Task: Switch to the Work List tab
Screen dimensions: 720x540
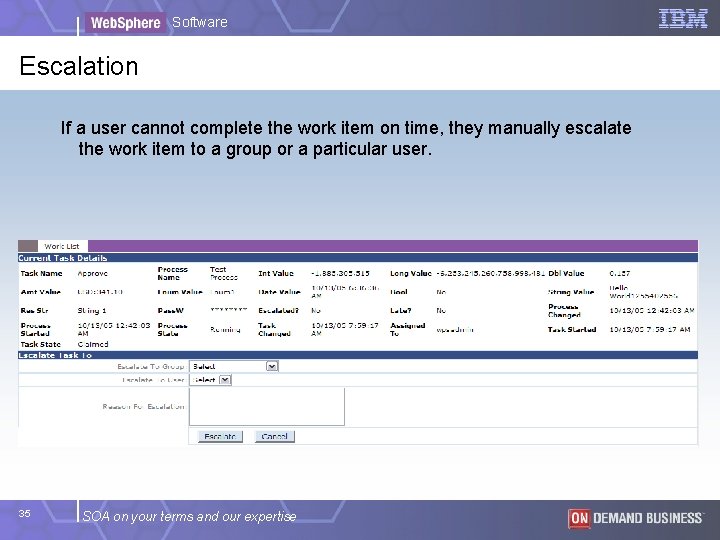Action: click(62, 246)
